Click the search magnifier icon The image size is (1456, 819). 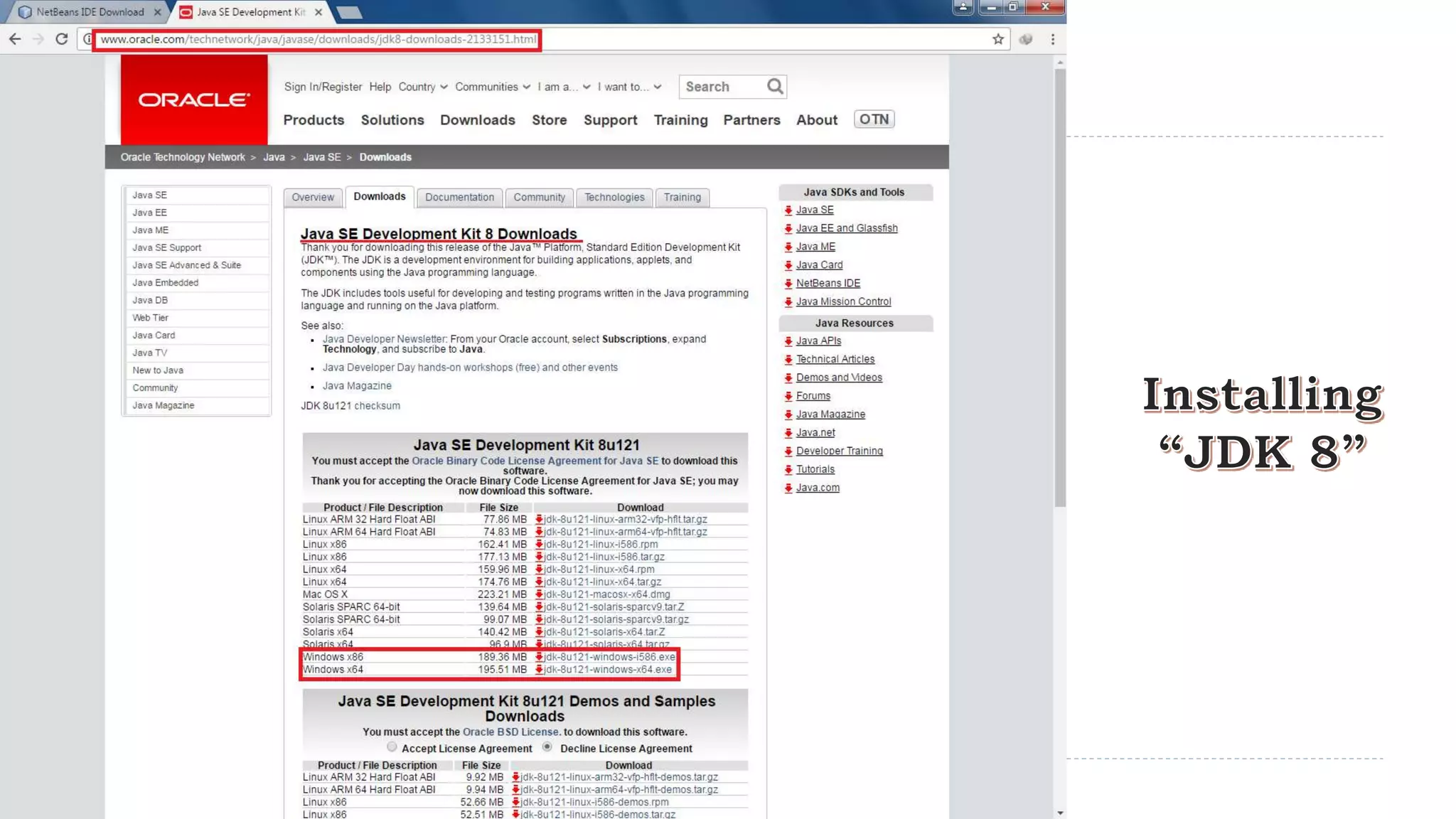(x=775, y=87)
